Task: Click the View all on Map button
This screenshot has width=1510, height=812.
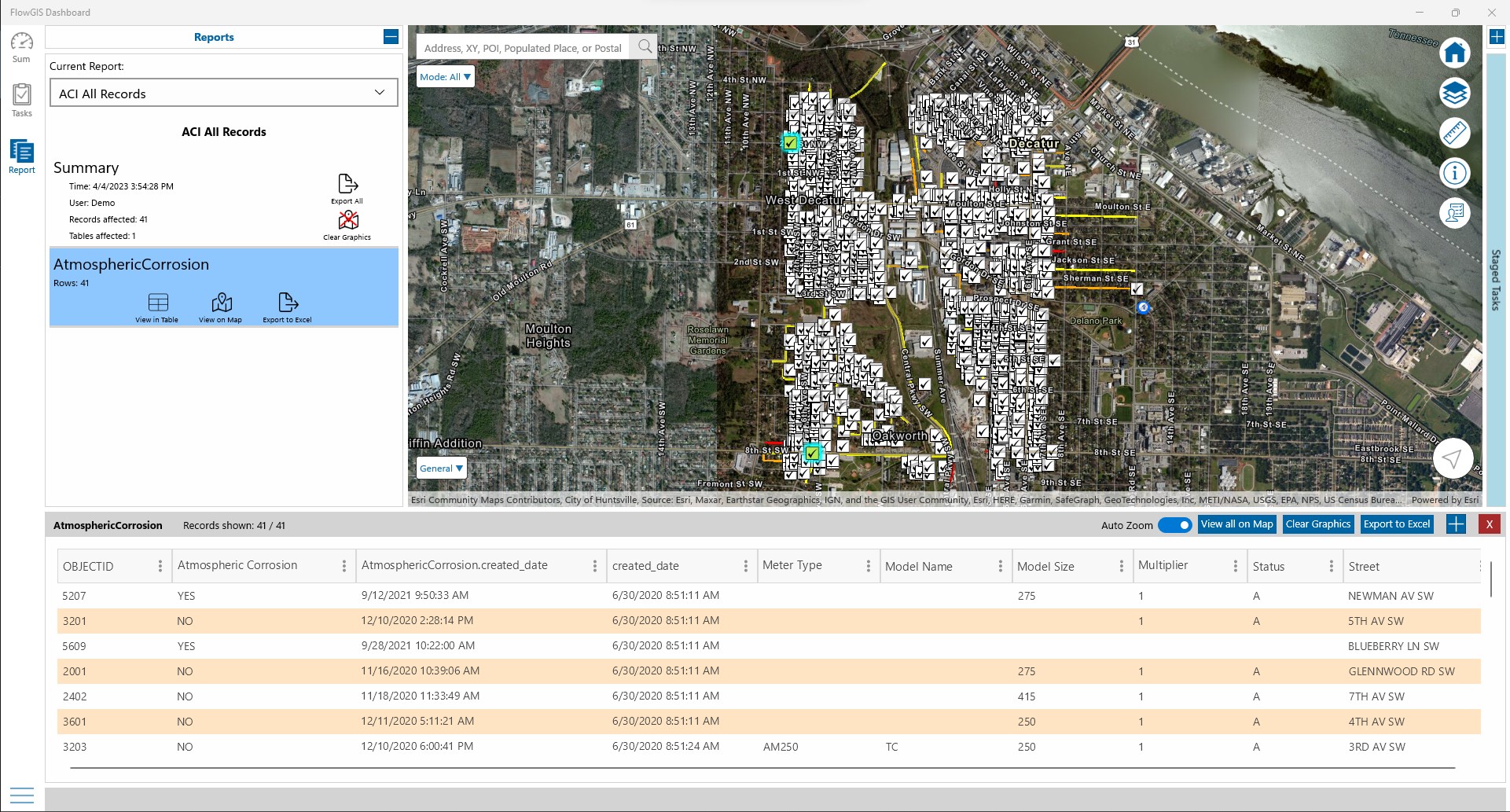Action: coord(1236,524)
